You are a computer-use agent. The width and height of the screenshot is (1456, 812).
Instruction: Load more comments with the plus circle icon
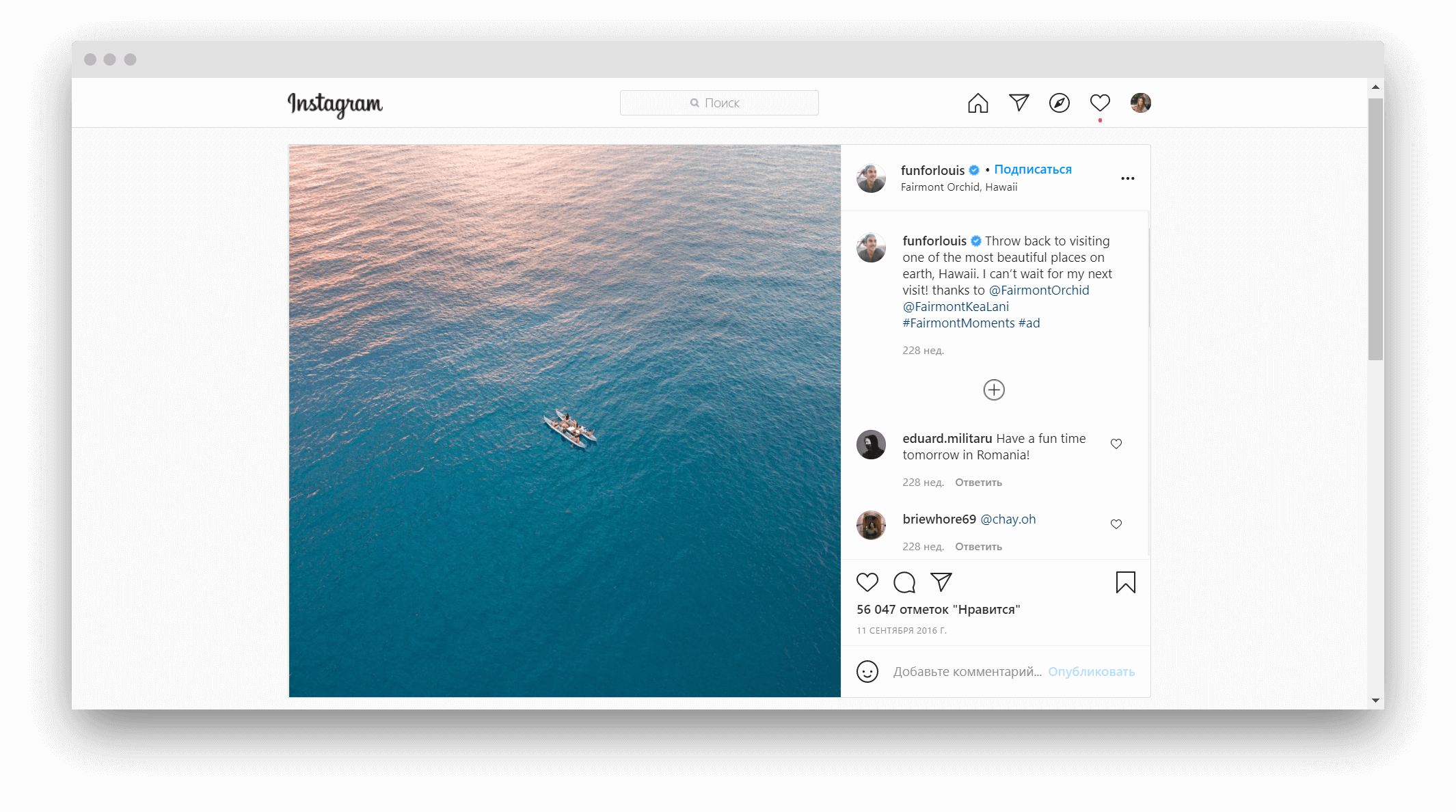[x=993, y=390]
